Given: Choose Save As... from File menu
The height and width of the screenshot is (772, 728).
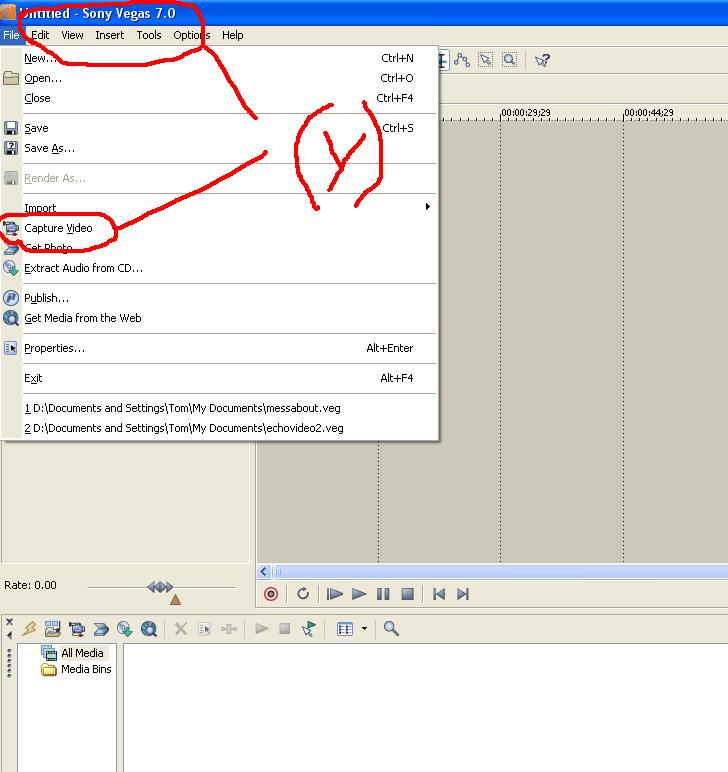Looking at the screenshot, I should pos(219,148).
